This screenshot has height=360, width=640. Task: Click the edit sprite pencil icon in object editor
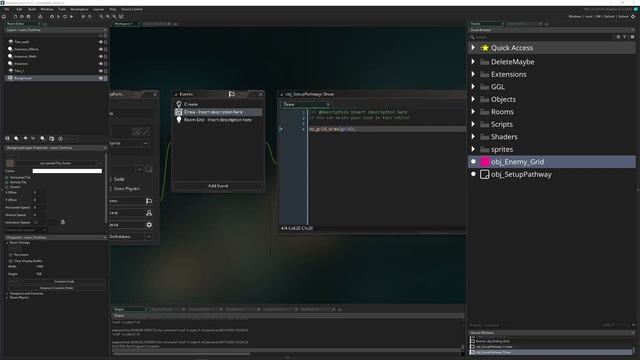146,131
